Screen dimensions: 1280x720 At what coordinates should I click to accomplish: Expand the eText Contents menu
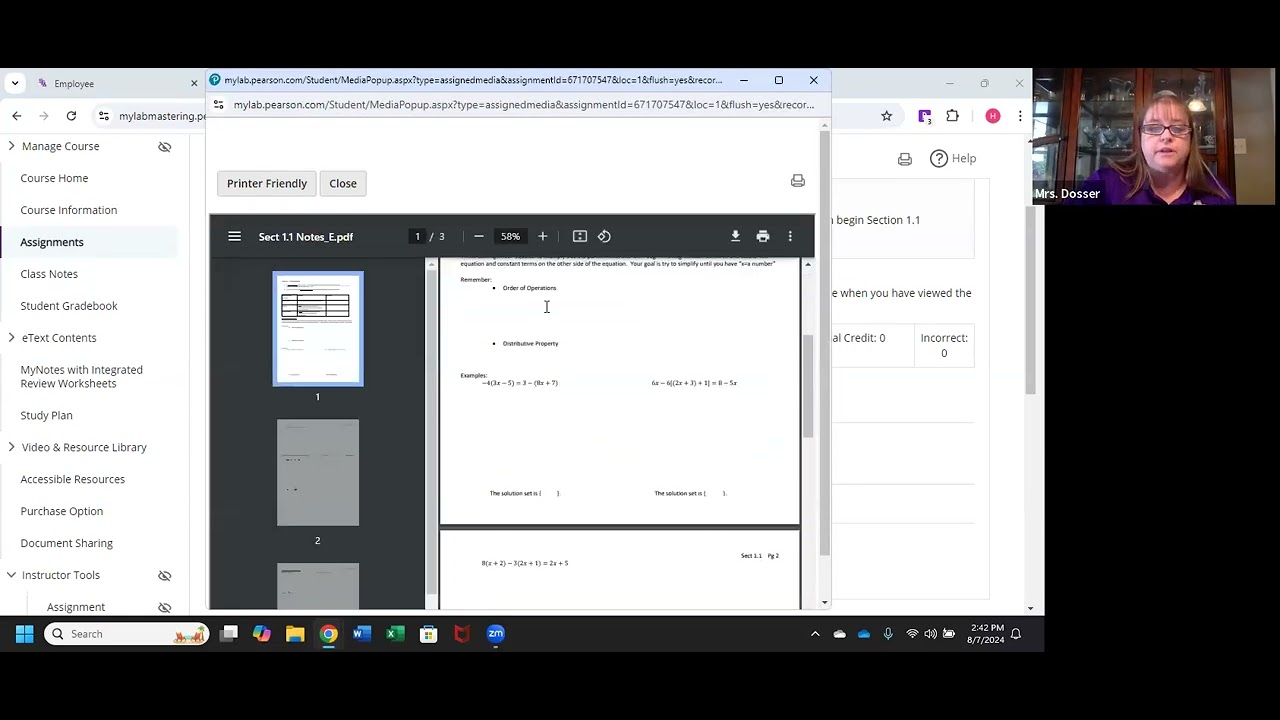pyautogui.click(x=11, y=338)
